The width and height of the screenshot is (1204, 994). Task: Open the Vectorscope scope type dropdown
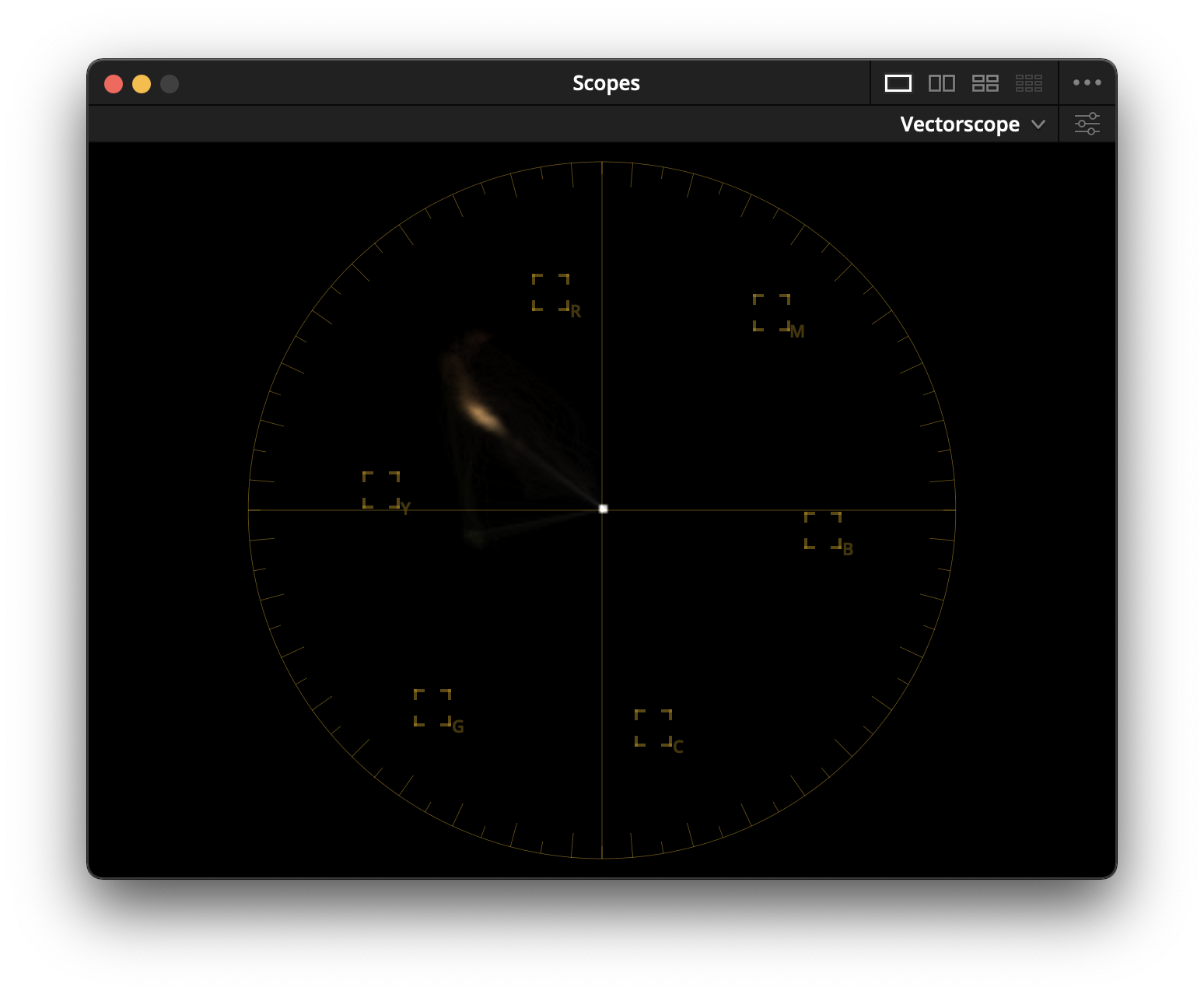tap(972, 124)
